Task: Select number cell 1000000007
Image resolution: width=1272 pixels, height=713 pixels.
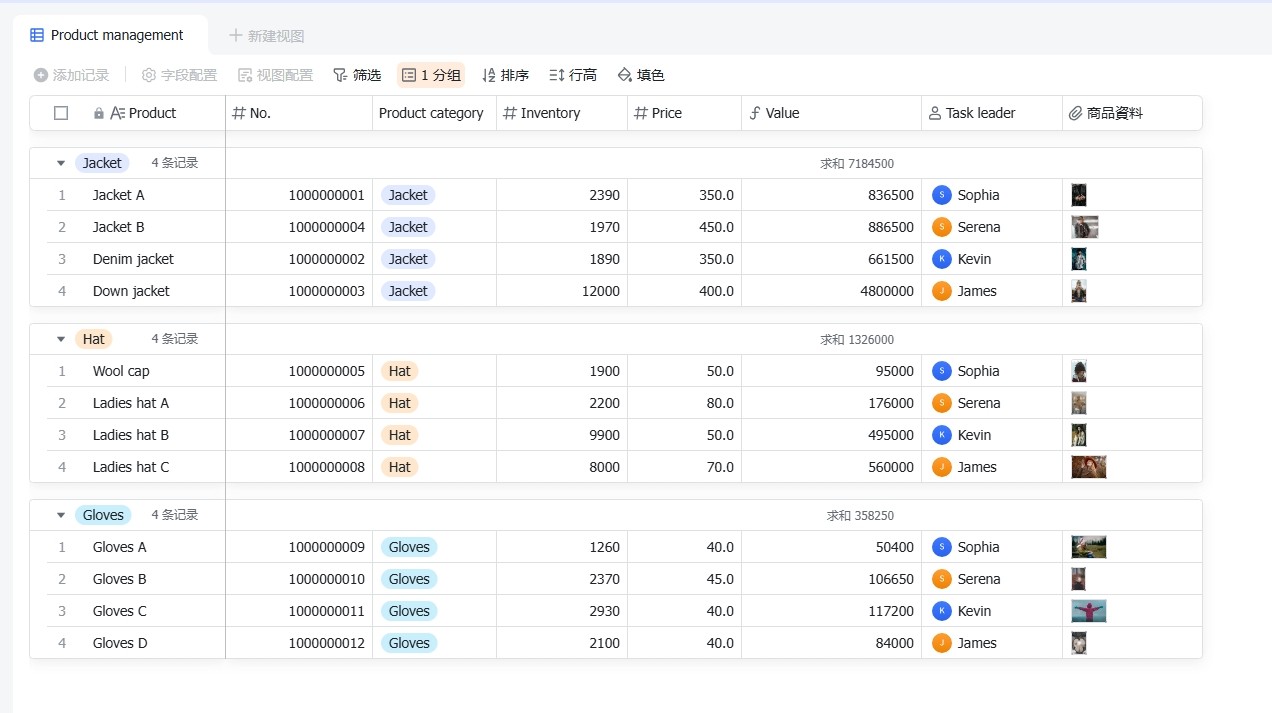Action: (x=299, y=435)
